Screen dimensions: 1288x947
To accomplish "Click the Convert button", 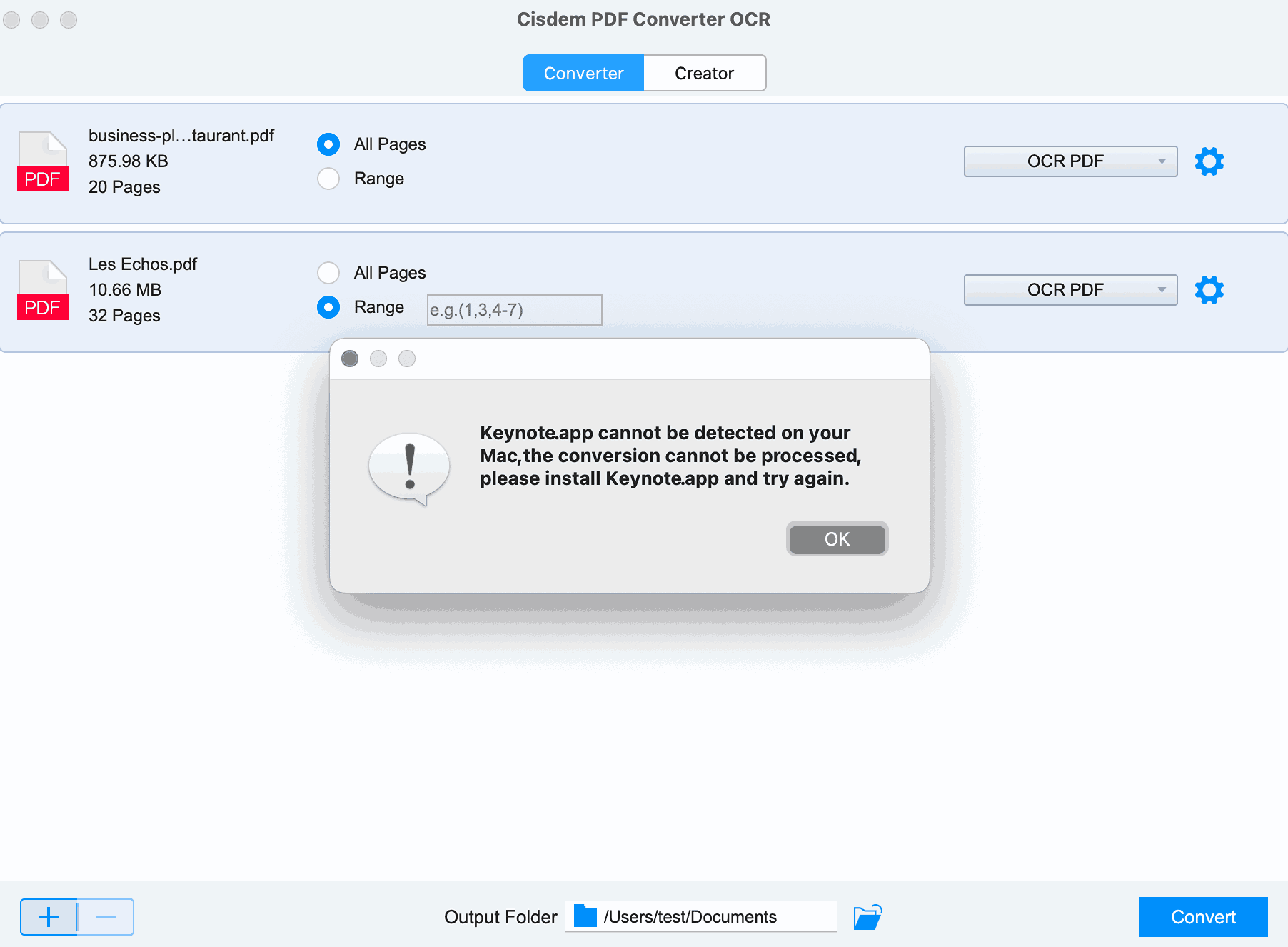I will pyautogui.click(x=1203, y=917).
